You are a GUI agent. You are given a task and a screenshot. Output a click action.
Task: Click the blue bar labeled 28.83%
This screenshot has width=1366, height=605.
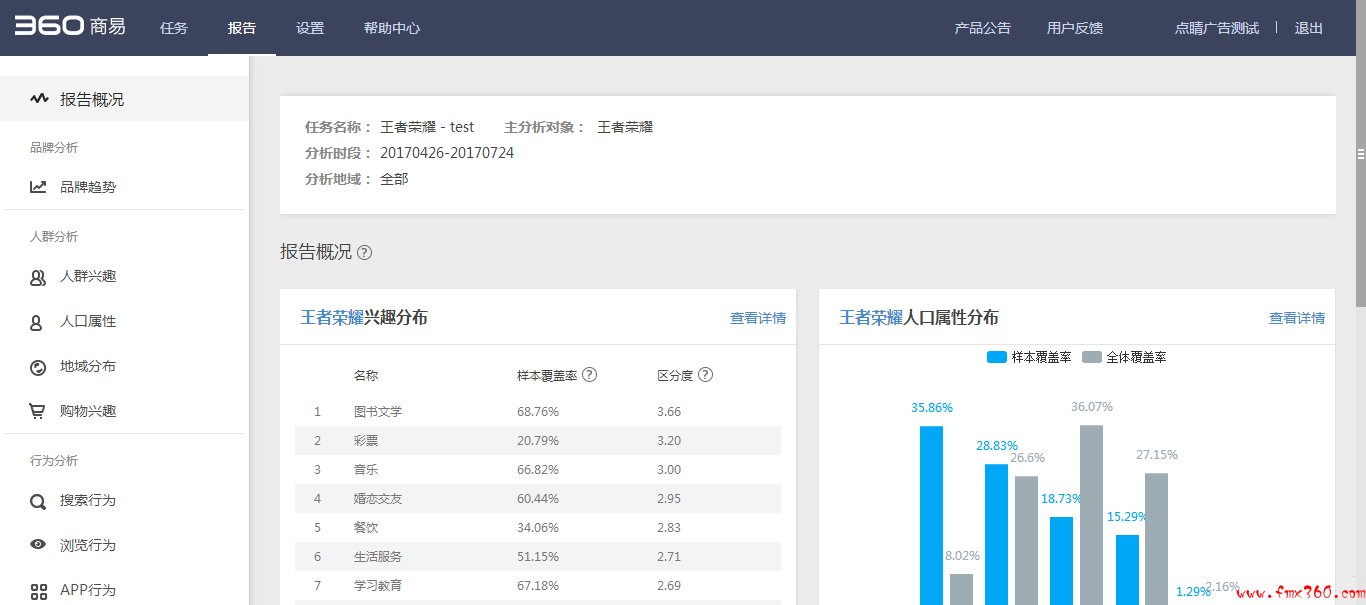996,534
